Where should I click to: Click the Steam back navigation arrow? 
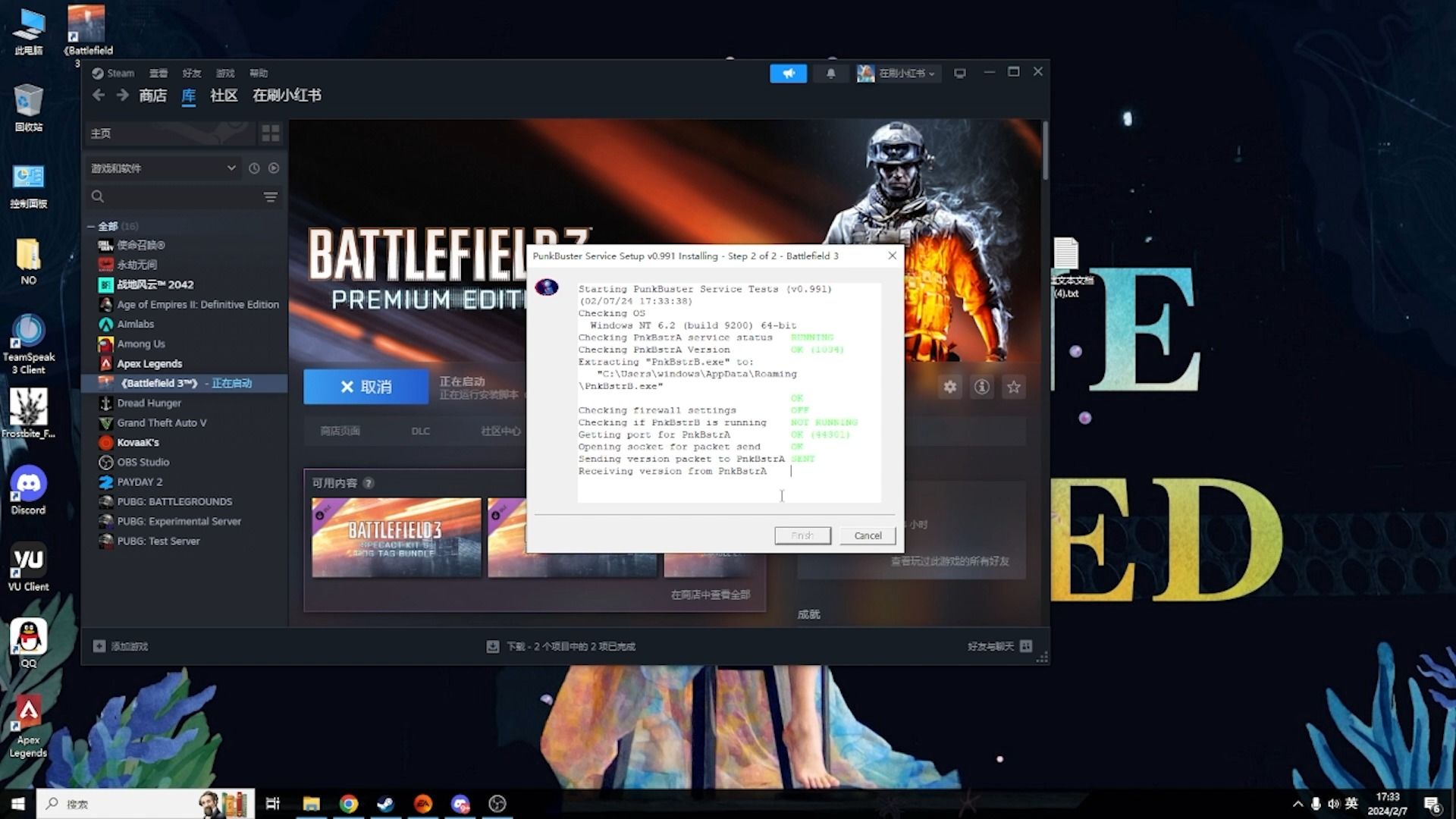pos(98,96)
